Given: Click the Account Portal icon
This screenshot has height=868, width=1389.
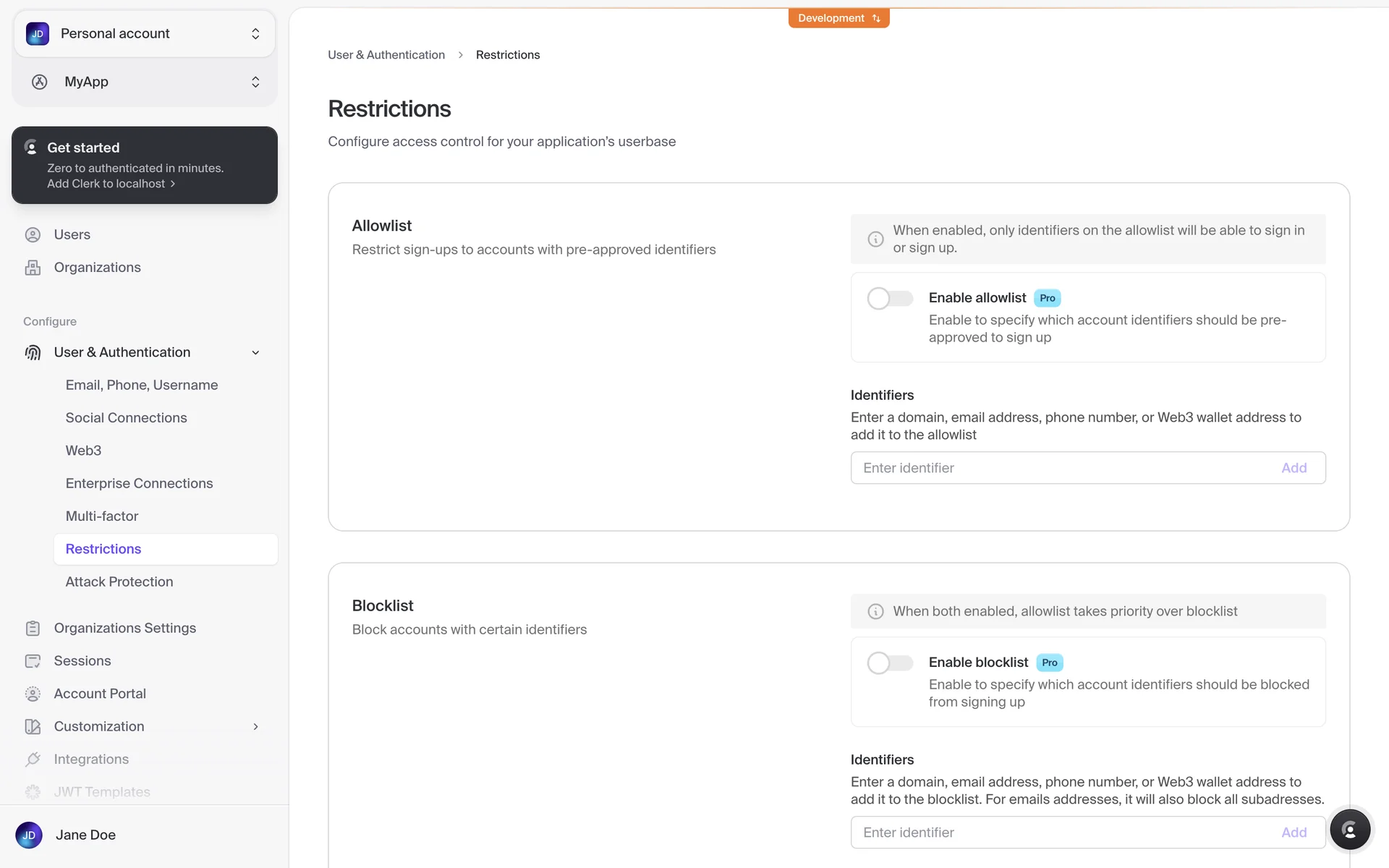Looking at the screenshot, I should coord(33,694).
